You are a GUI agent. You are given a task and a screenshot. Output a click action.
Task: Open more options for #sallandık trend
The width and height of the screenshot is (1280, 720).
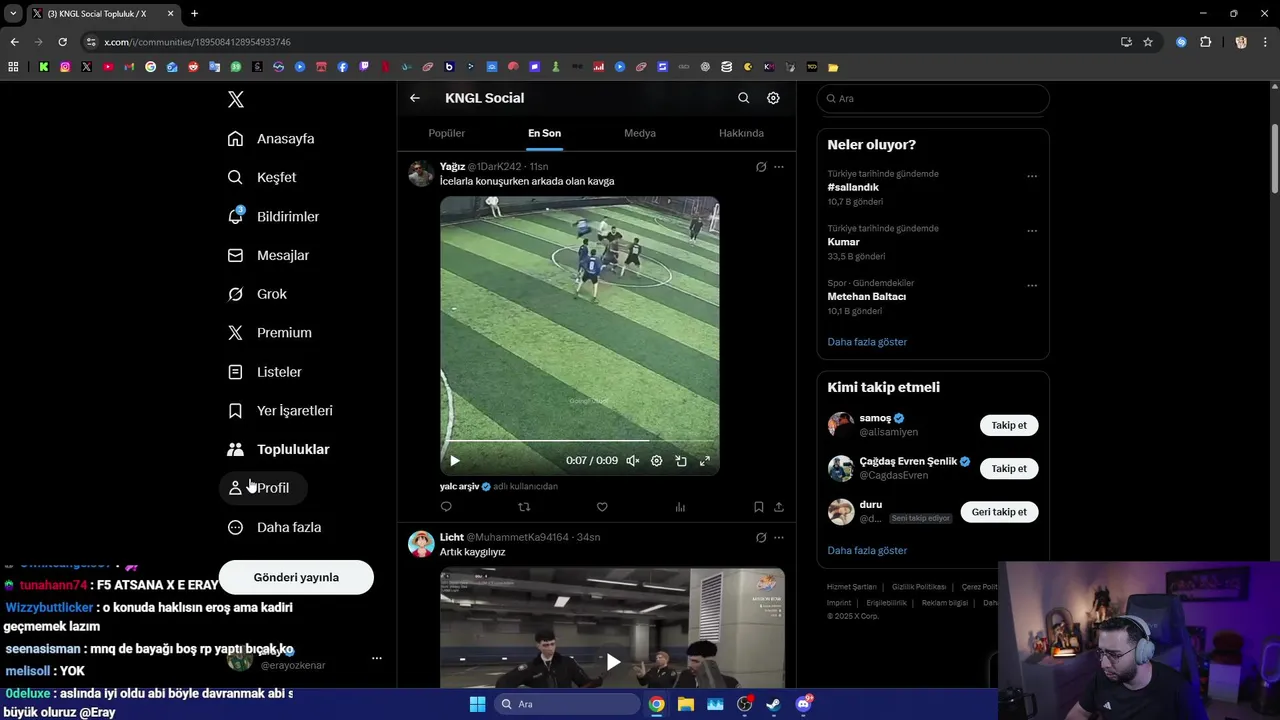1032,176
